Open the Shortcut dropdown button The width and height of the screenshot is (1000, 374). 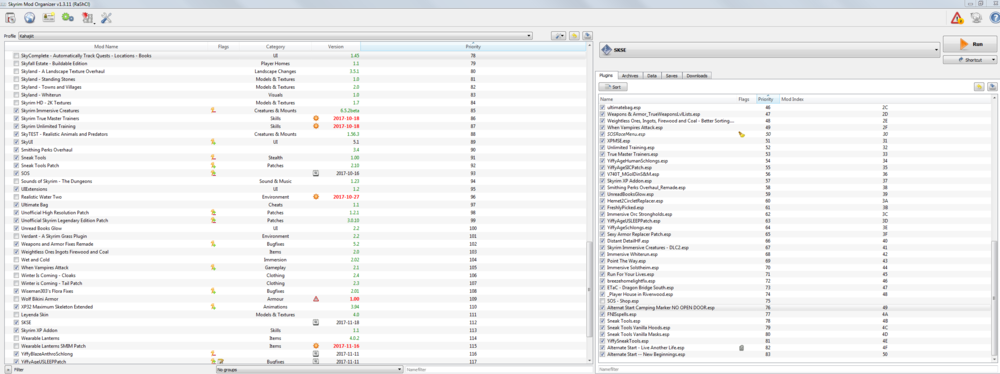[970, 60]
